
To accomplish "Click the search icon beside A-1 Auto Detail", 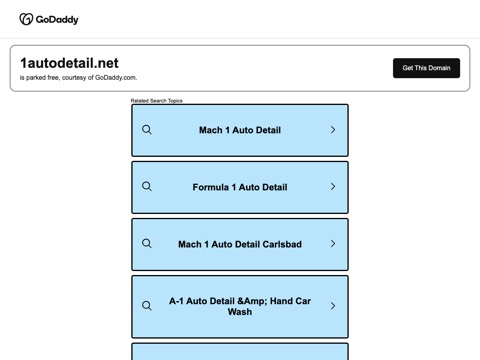I will coord(147,306).
